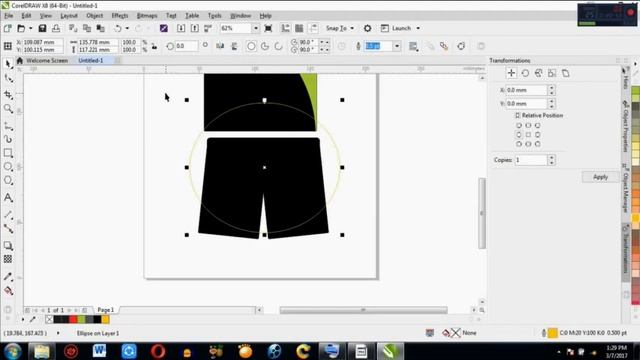The image size is (640, 360).
Task: Expand the Snap To dropdown
Action: (352, 28)
